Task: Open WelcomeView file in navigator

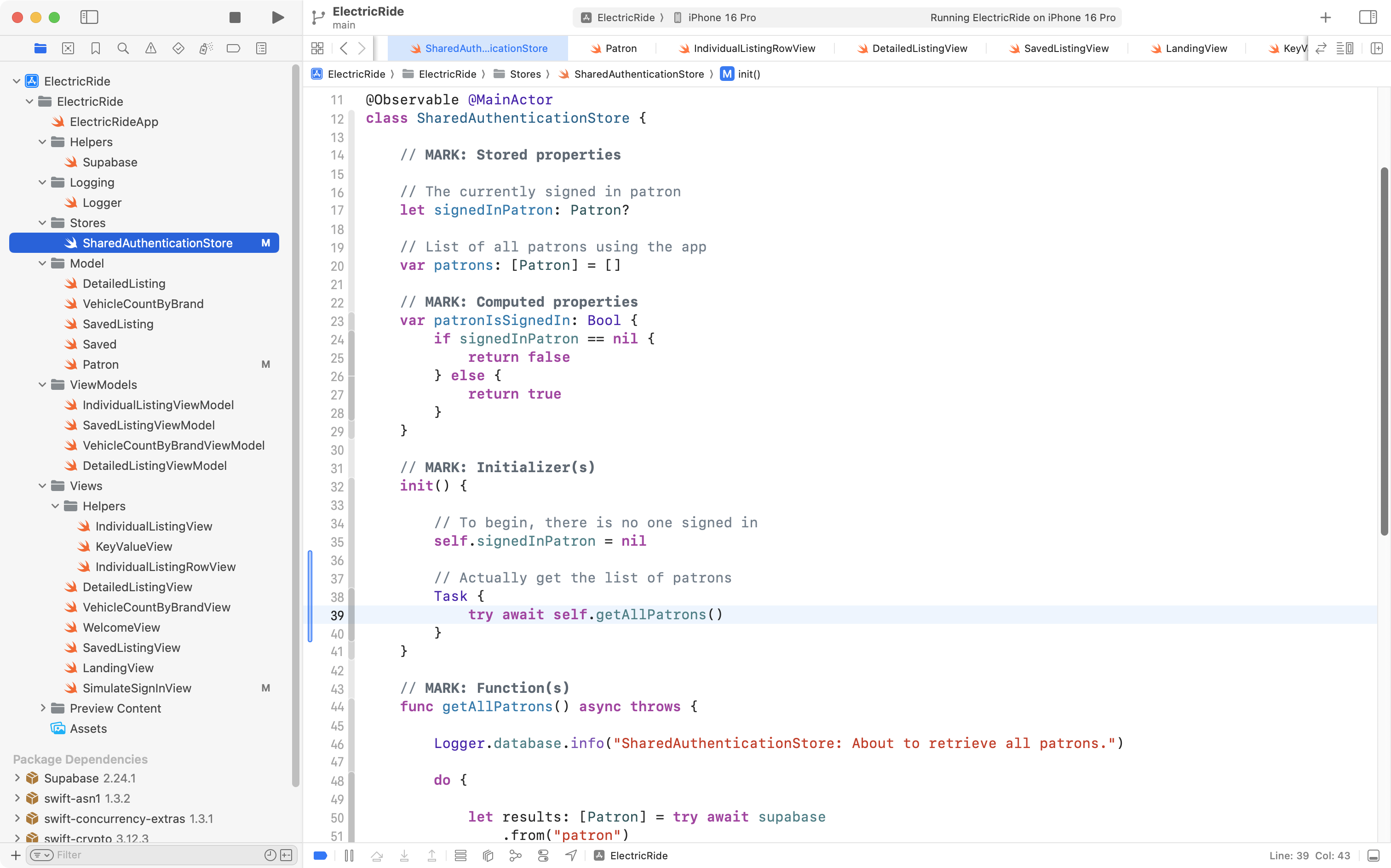Action: [121, 627]
